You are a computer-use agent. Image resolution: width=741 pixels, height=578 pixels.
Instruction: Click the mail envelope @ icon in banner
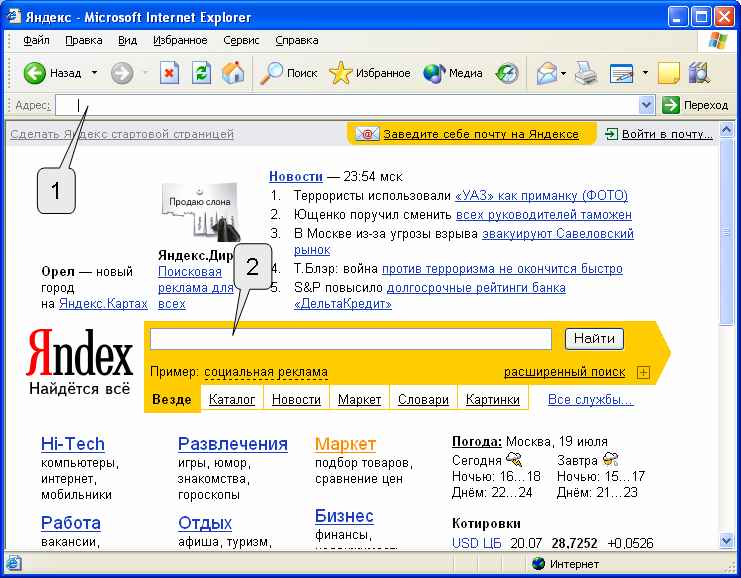pyautogui.click(x=367, y=134)
